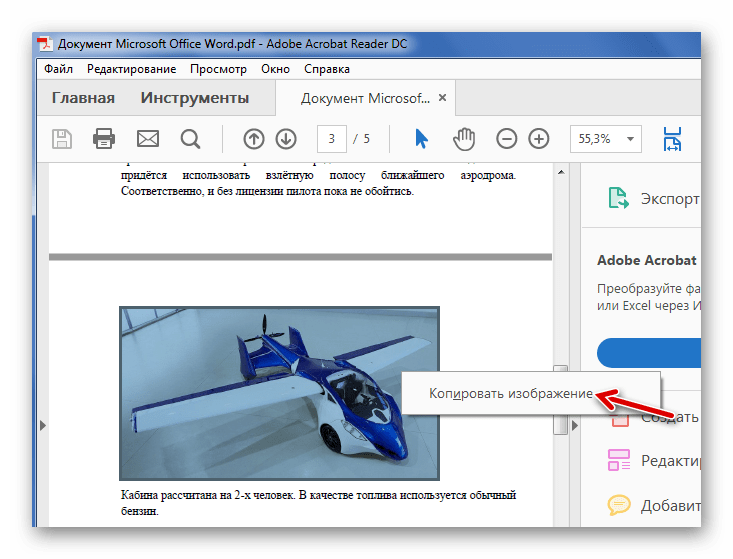Choose Копировать изображение from the context menu
Image resolution: width=733 pixels, height=559 pixels.
(x=511, y=394)
